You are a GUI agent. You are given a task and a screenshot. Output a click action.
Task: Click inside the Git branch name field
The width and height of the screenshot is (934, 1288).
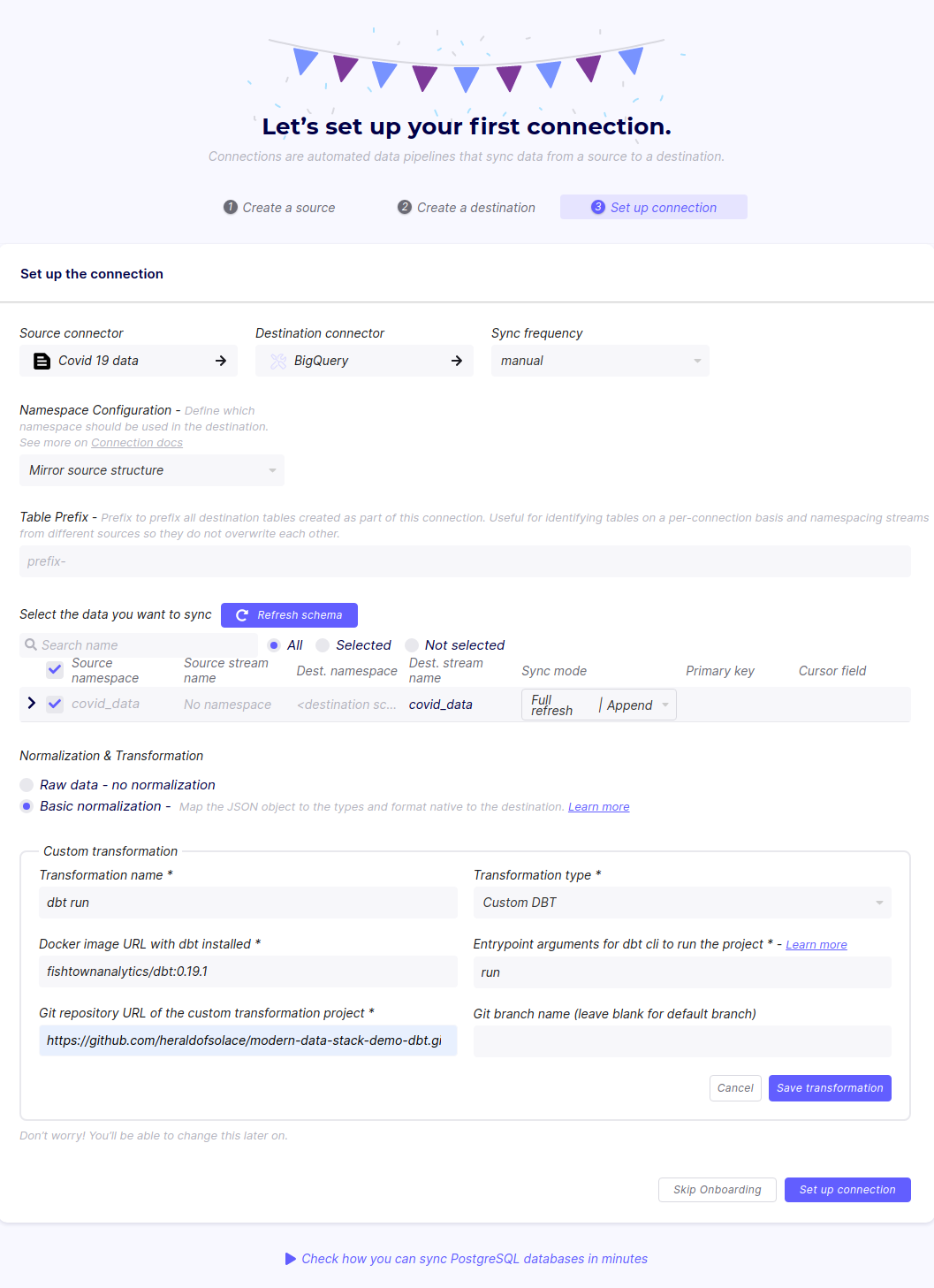pyautogui.click(x=681, y=1040)
